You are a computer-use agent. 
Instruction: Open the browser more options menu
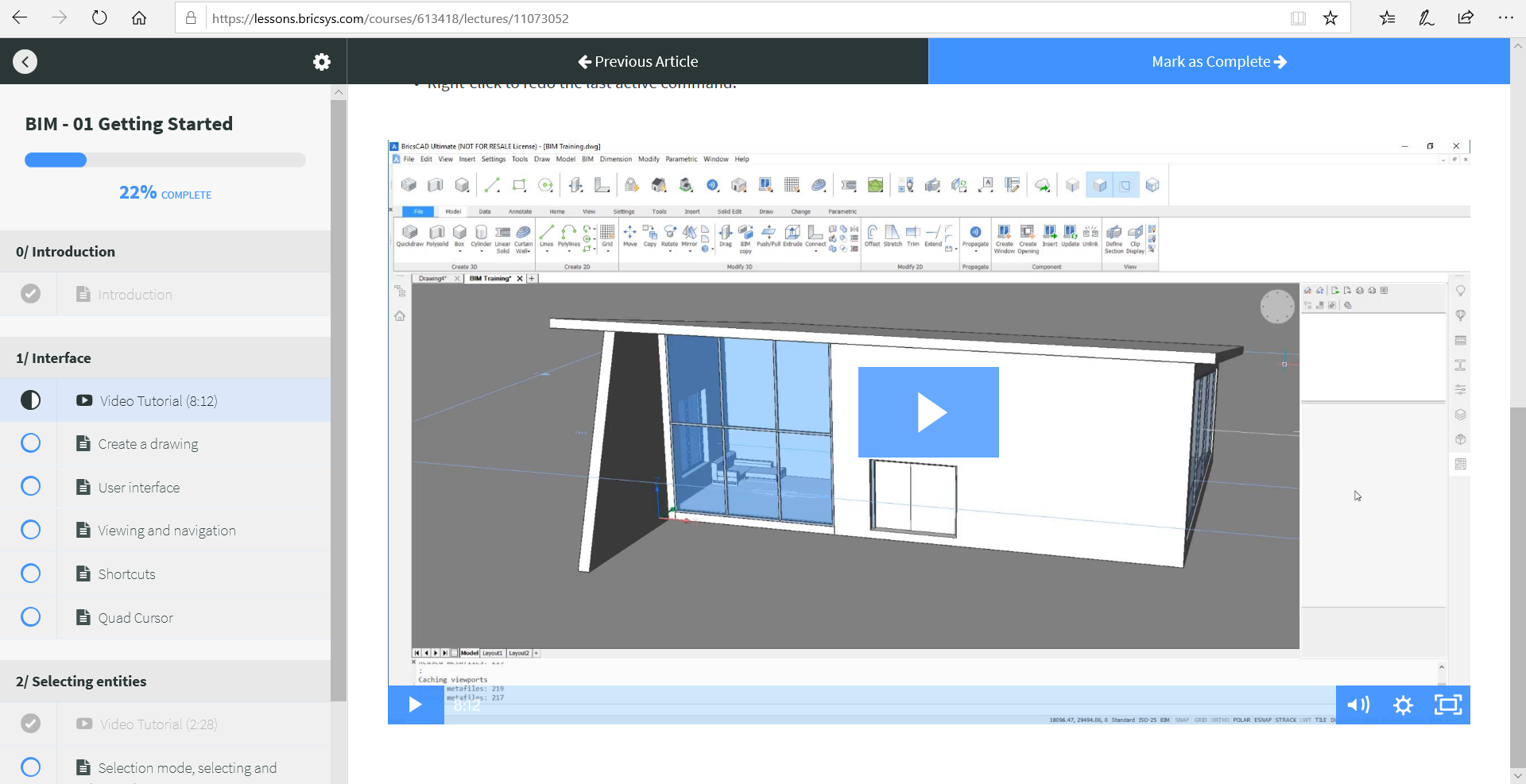coord(1505,17)
